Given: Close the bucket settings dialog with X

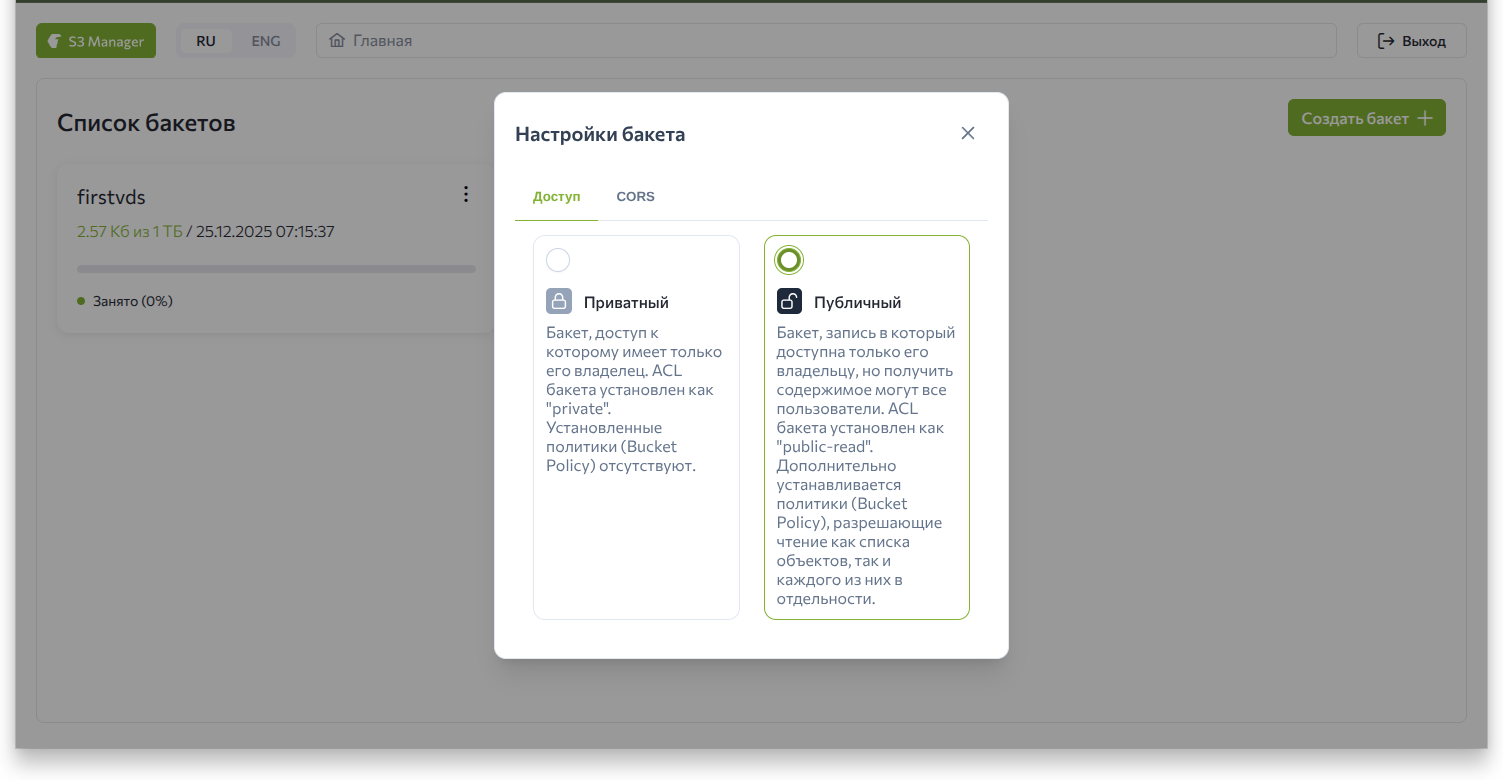Looking at the screenshot, I should click(967, 133).
